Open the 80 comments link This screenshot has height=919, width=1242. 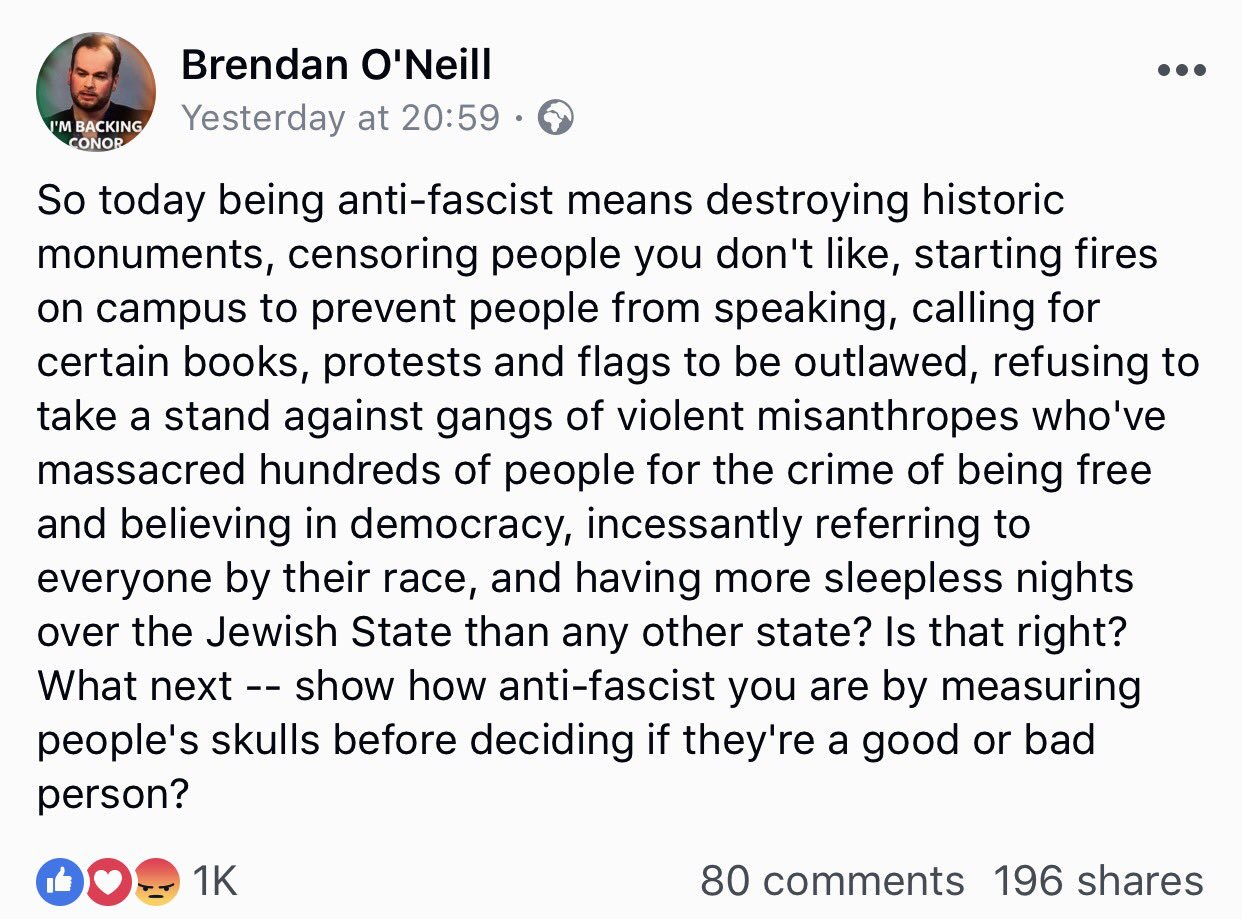click(x=832, y=881)
